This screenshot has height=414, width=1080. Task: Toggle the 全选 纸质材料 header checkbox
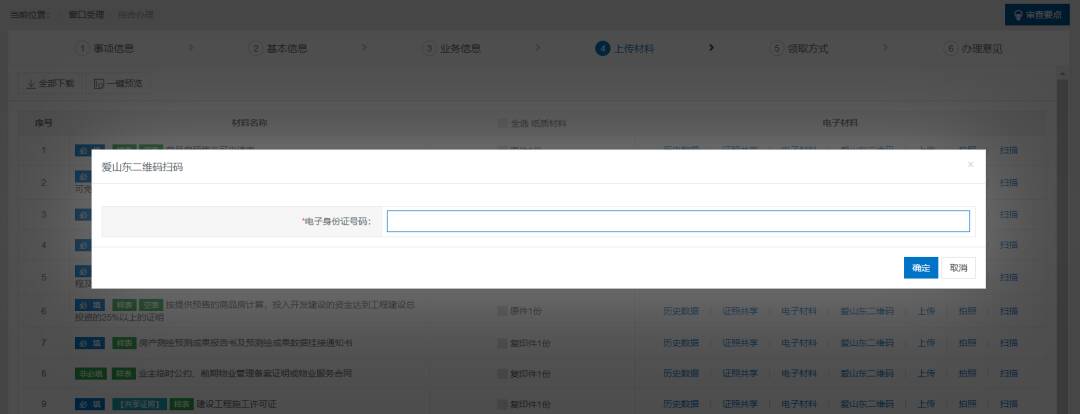click(503, 123)
